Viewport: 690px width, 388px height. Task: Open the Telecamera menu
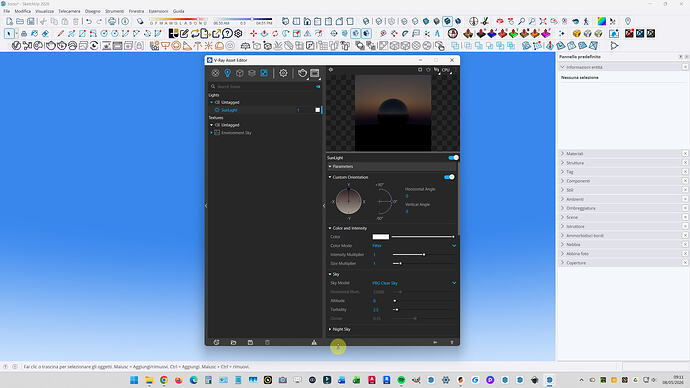pyautogui.click(x=70, y=11)
